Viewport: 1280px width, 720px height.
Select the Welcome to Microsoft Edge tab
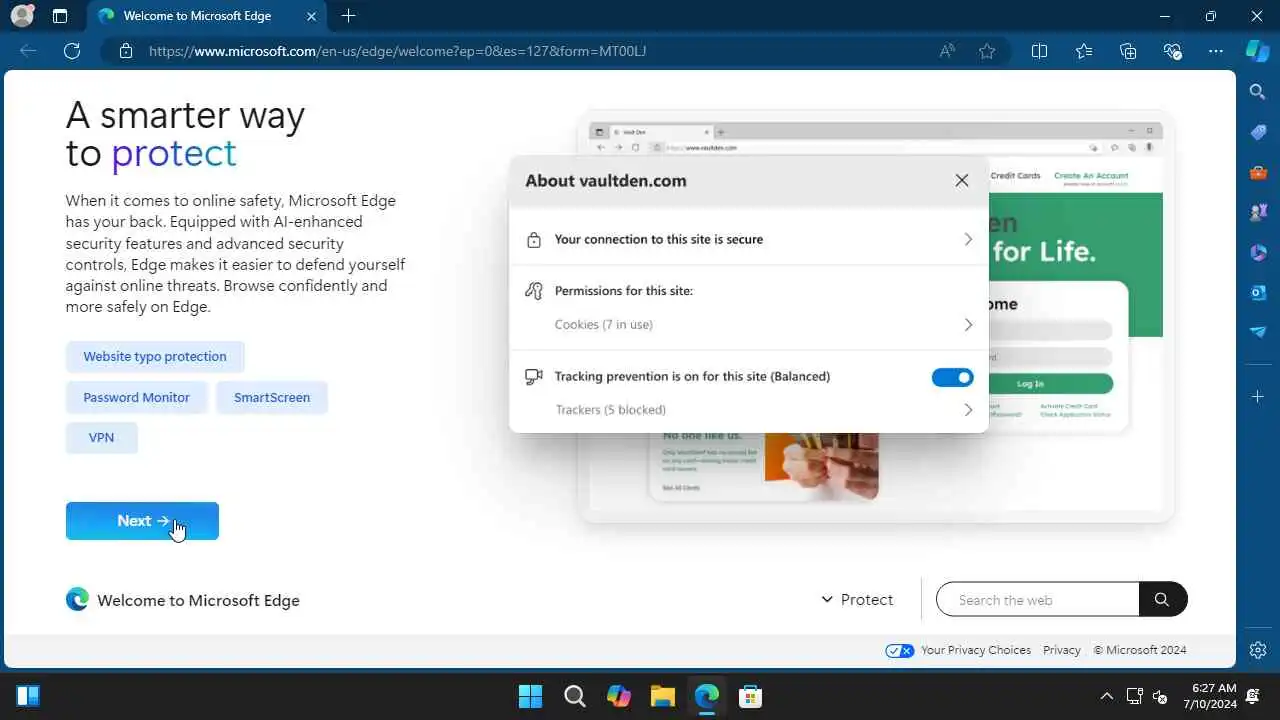pos(205,16)
